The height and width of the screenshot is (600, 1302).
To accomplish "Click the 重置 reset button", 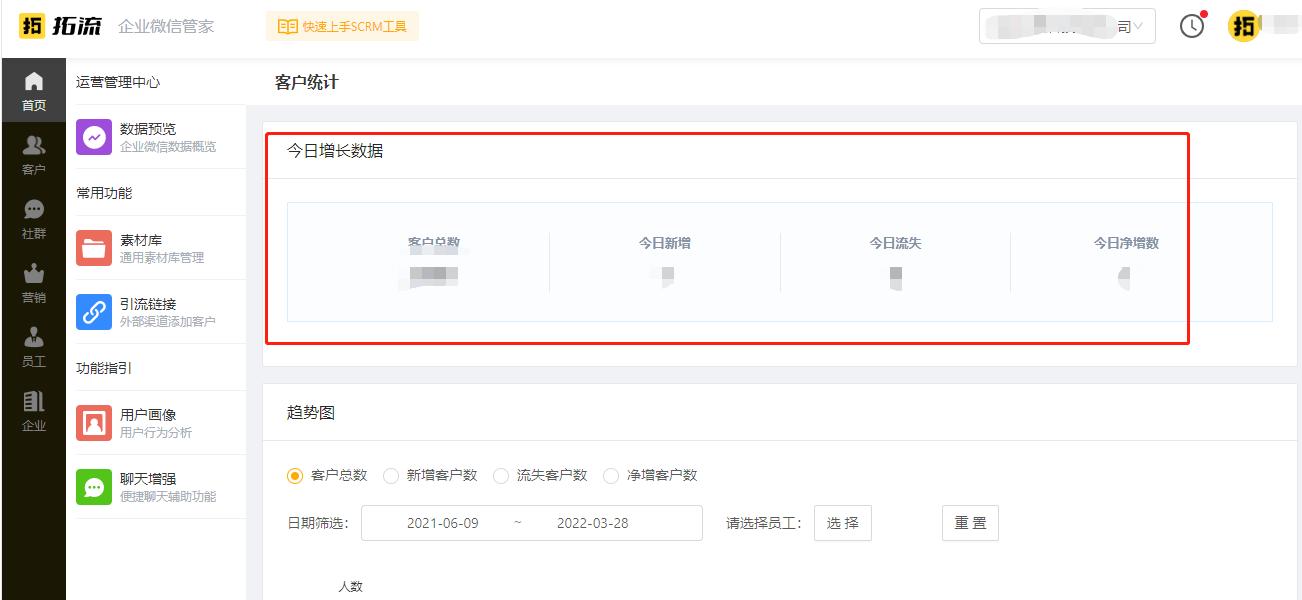I will coord(968,522).
